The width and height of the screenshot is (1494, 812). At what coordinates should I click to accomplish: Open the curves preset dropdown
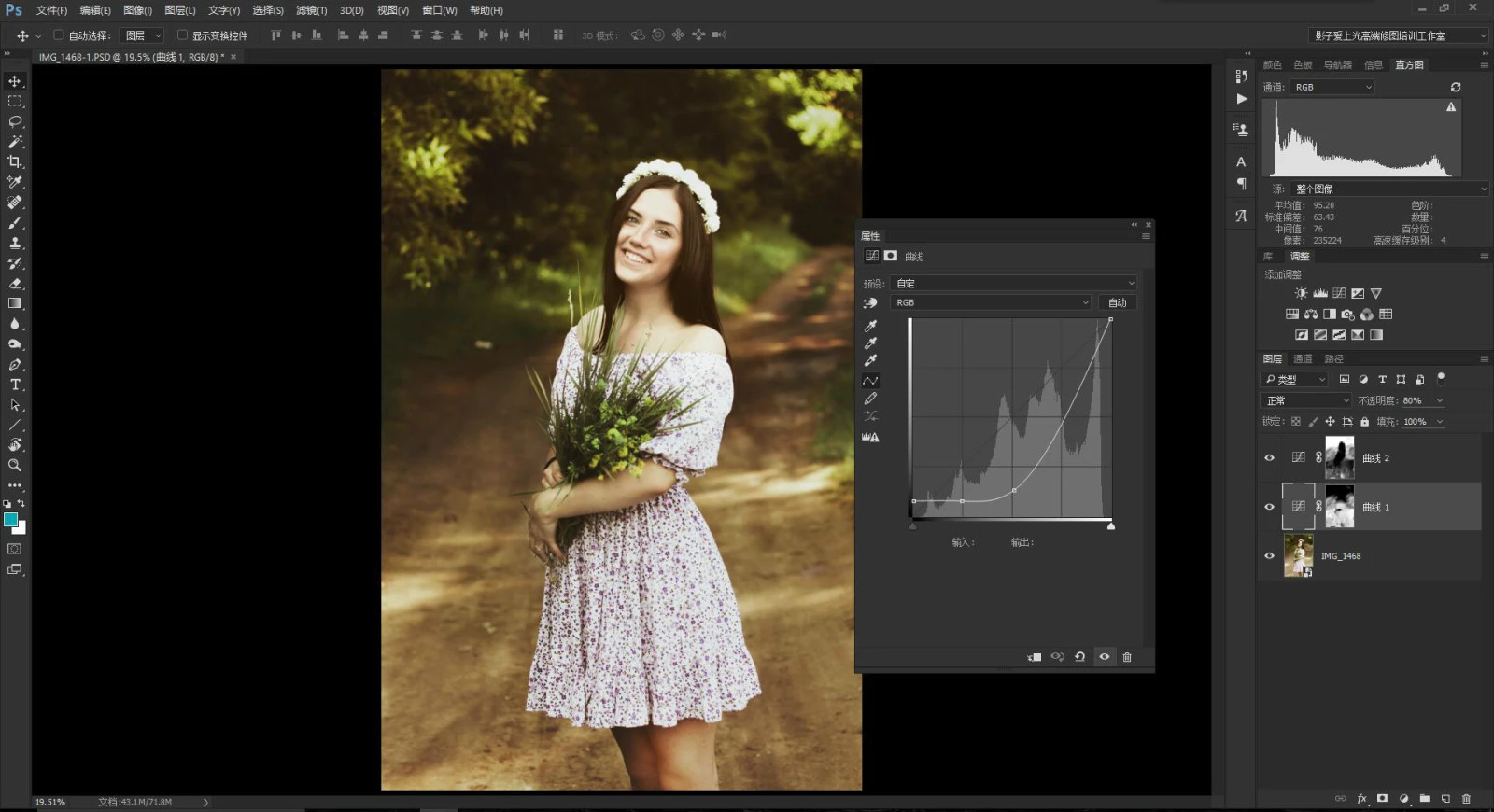point(1014,283)
